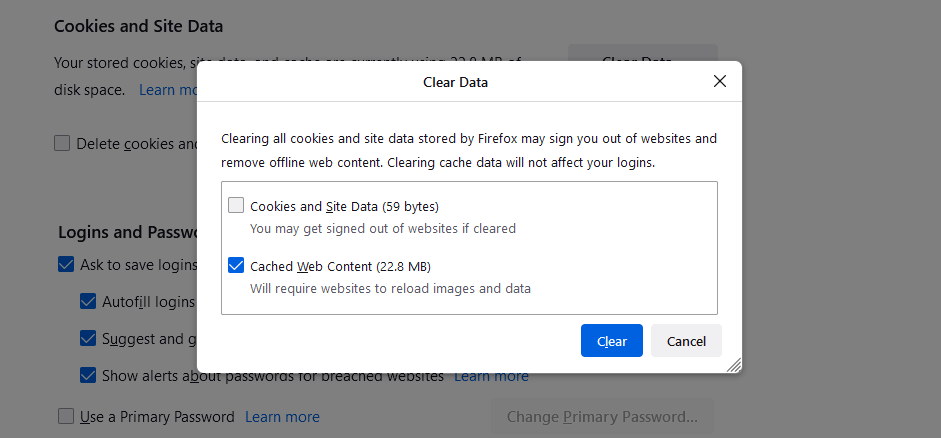The height and width of the screenshot is (438, 941).
Task: Enable the Cookies and Site Data checkbox
Action: point(236,206)
